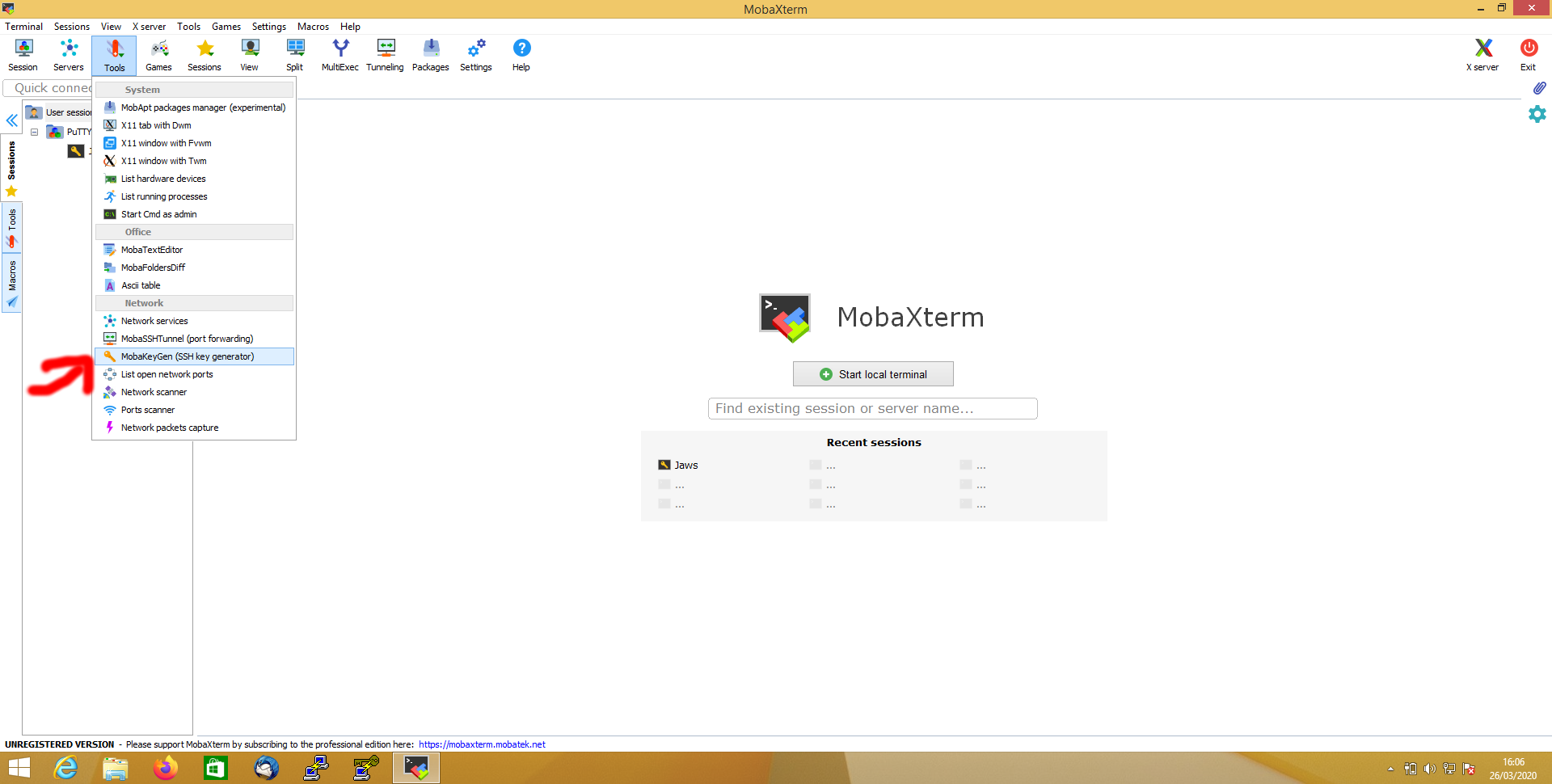The image size is (1552, 784).
Task: Open the Jaws recent session
Action: [678, 465]
